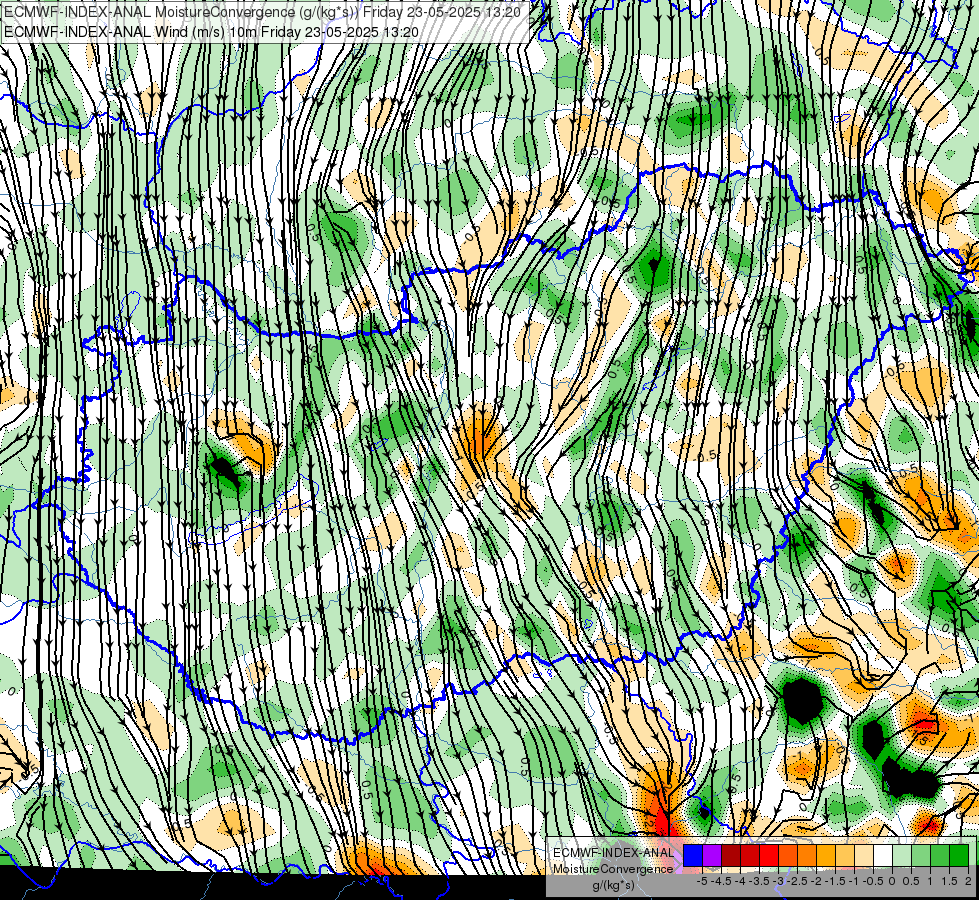Click the -1 legend tick label
The height and width of the screenshot is (900, 979).
tap(854, 881)
